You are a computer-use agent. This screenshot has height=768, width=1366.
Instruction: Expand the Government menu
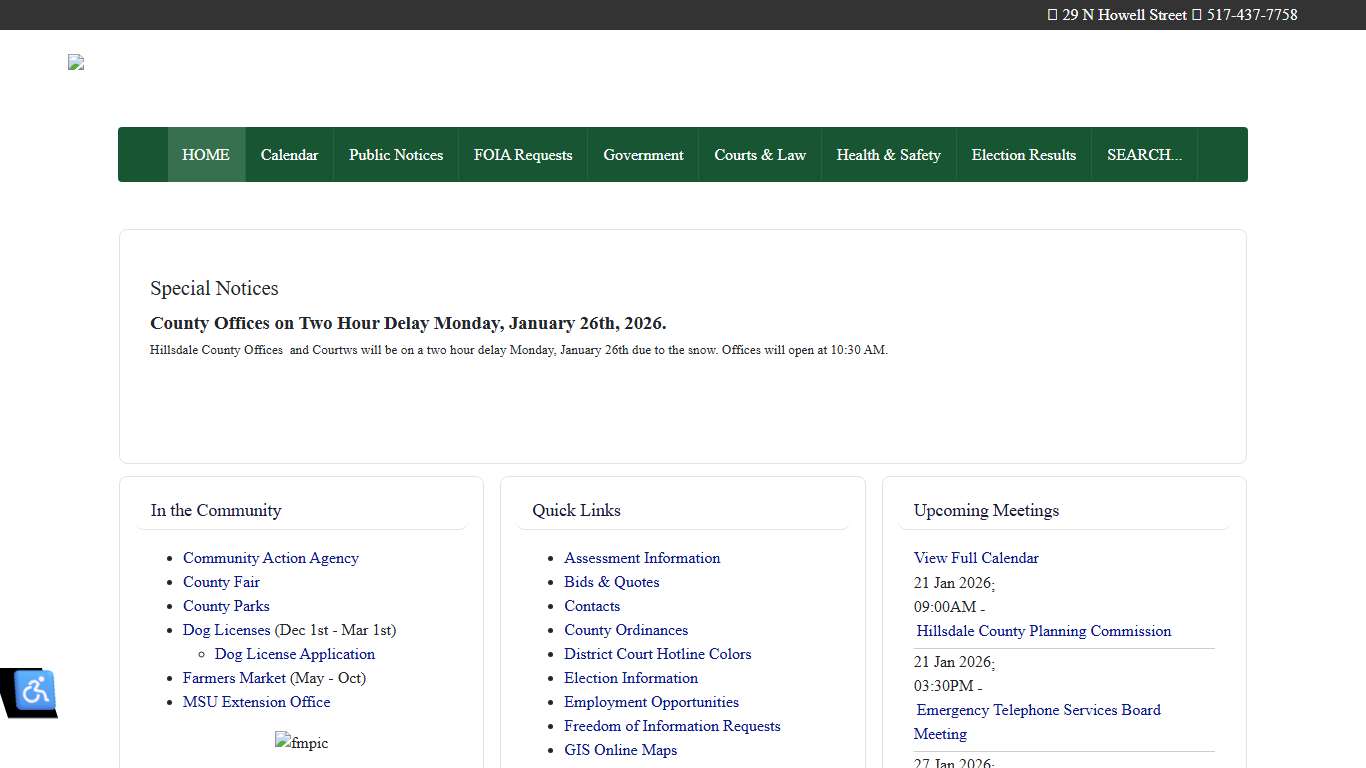click(x=643, y=155)
